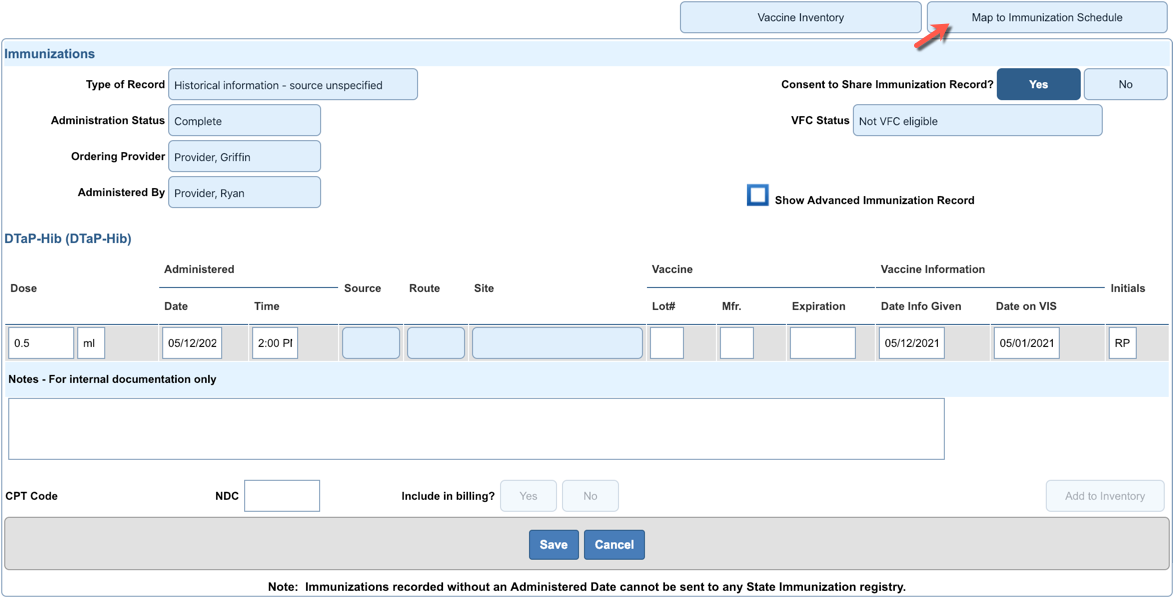Open the Administered By dropdown
Image resolution: width=1174 pixels, height=598 pixels.
(x=244, y=193)
